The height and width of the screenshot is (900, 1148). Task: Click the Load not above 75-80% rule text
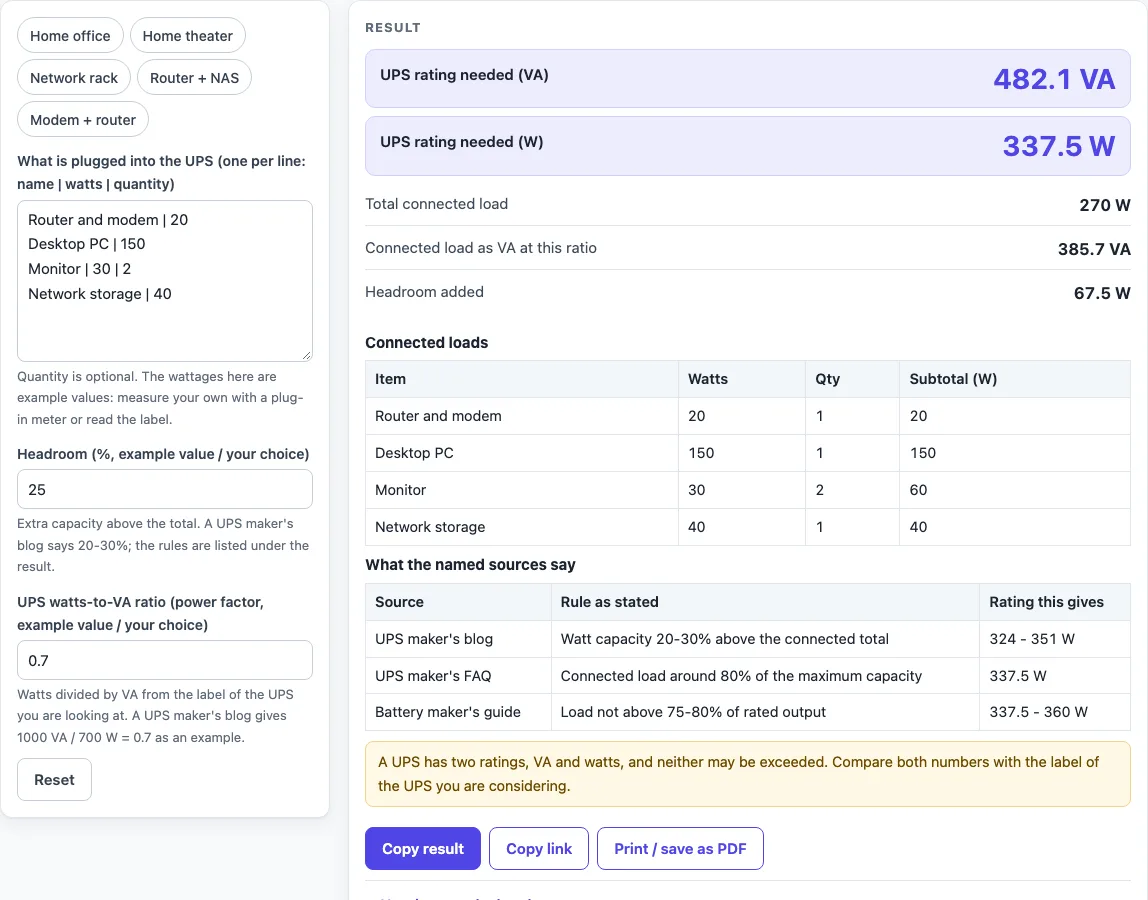click(693, 712)
